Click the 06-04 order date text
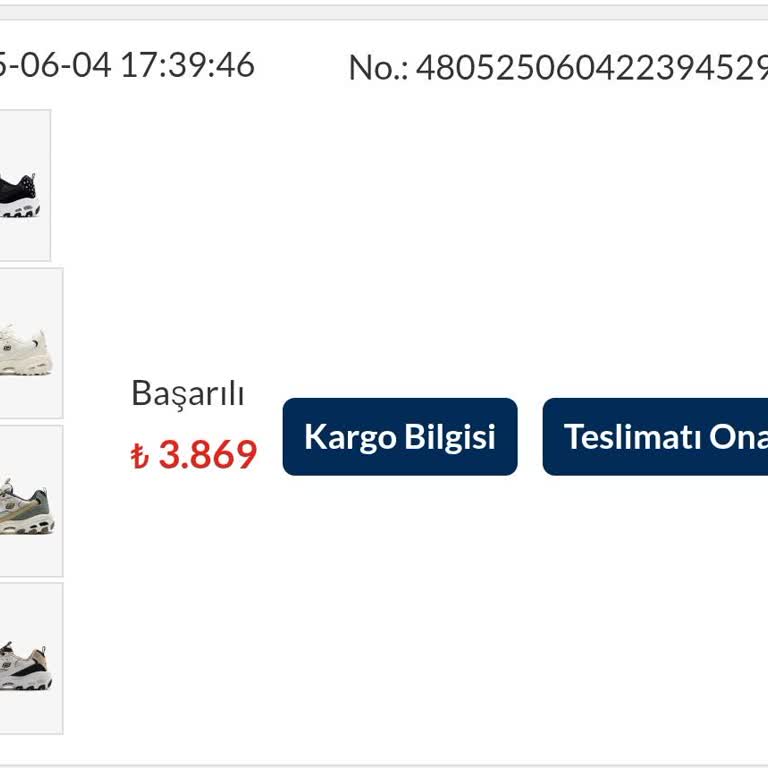The height and width of the screenshot is (768, 768). [x=62, y=65]
